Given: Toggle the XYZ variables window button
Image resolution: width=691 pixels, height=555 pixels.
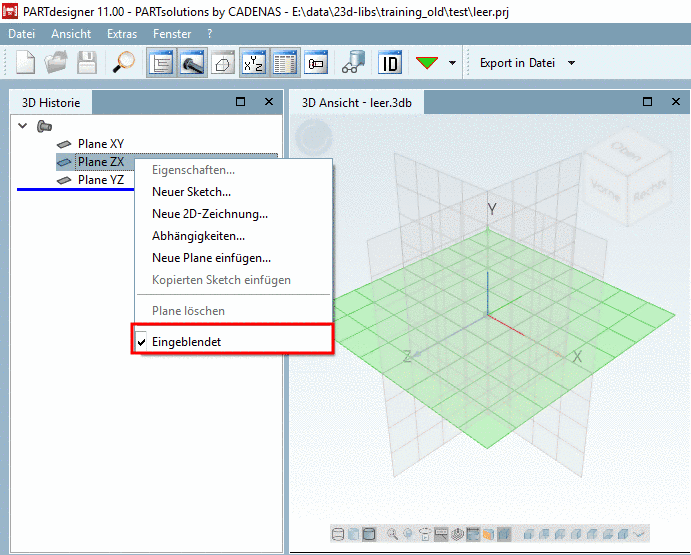Looking at the screenshot, I should pos(253,63).
